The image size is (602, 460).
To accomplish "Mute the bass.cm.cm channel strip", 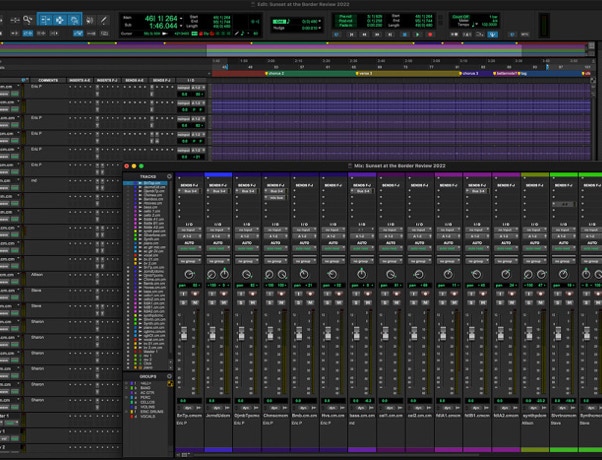I will tap(368, 303).
